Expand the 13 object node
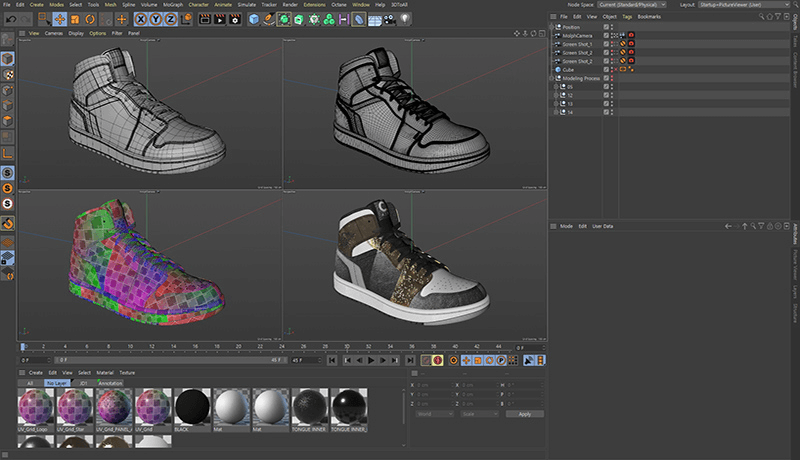800x460 pixels. (556, 104)
